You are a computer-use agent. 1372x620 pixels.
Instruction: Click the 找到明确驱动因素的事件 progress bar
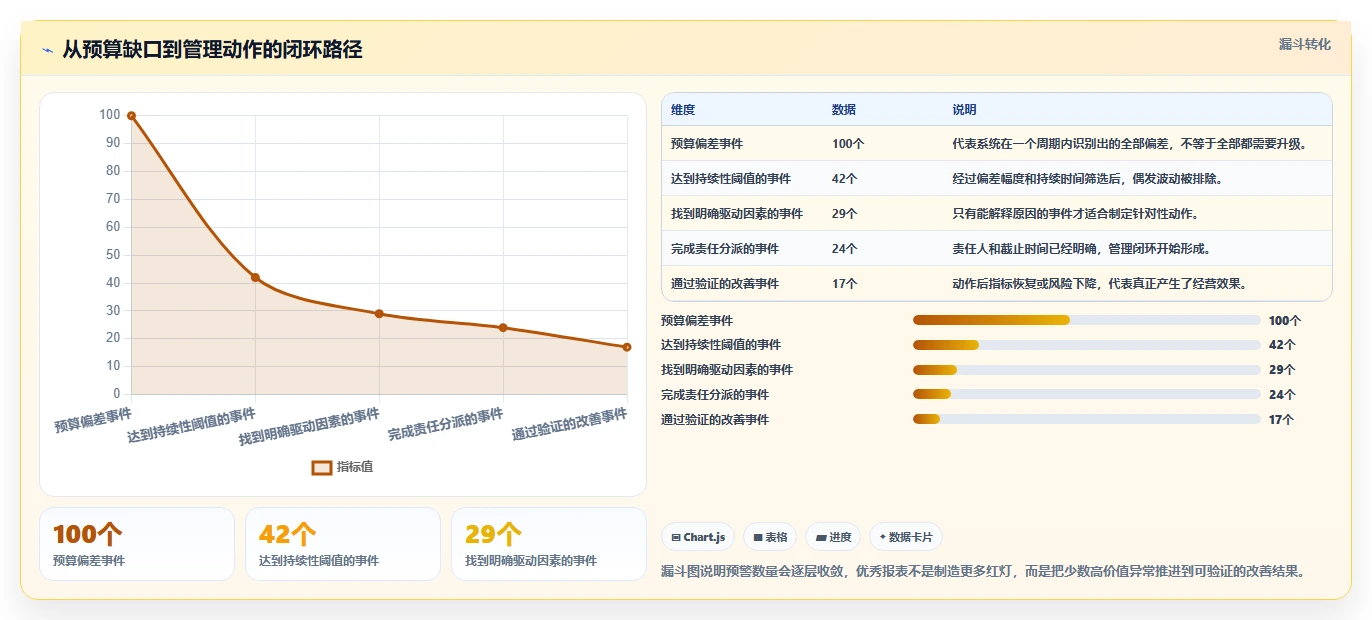(x=1086, y=370)
